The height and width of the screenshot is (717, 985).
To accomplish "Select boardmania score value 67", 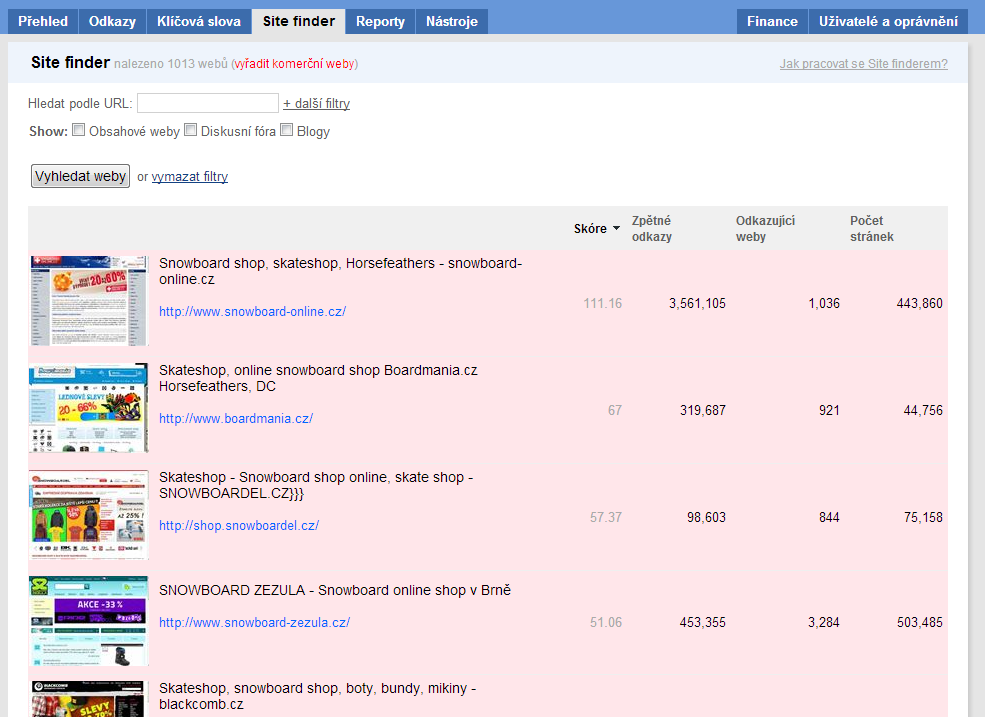I will [x=615, y=410].
